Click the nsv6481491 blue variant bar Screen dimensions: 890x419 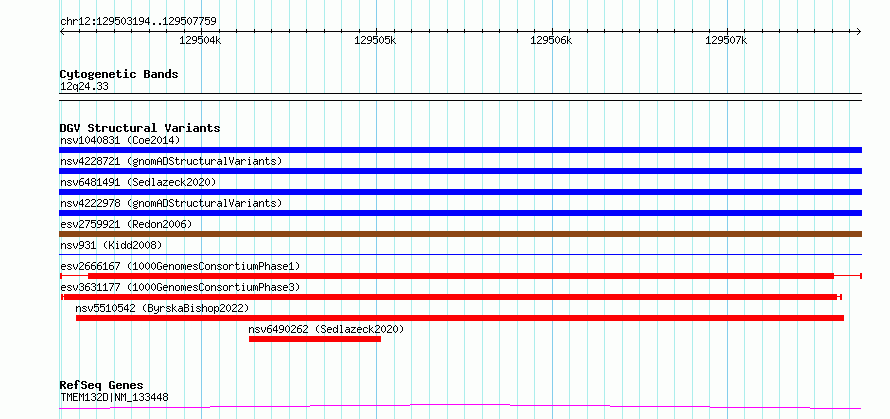[460, 192]
